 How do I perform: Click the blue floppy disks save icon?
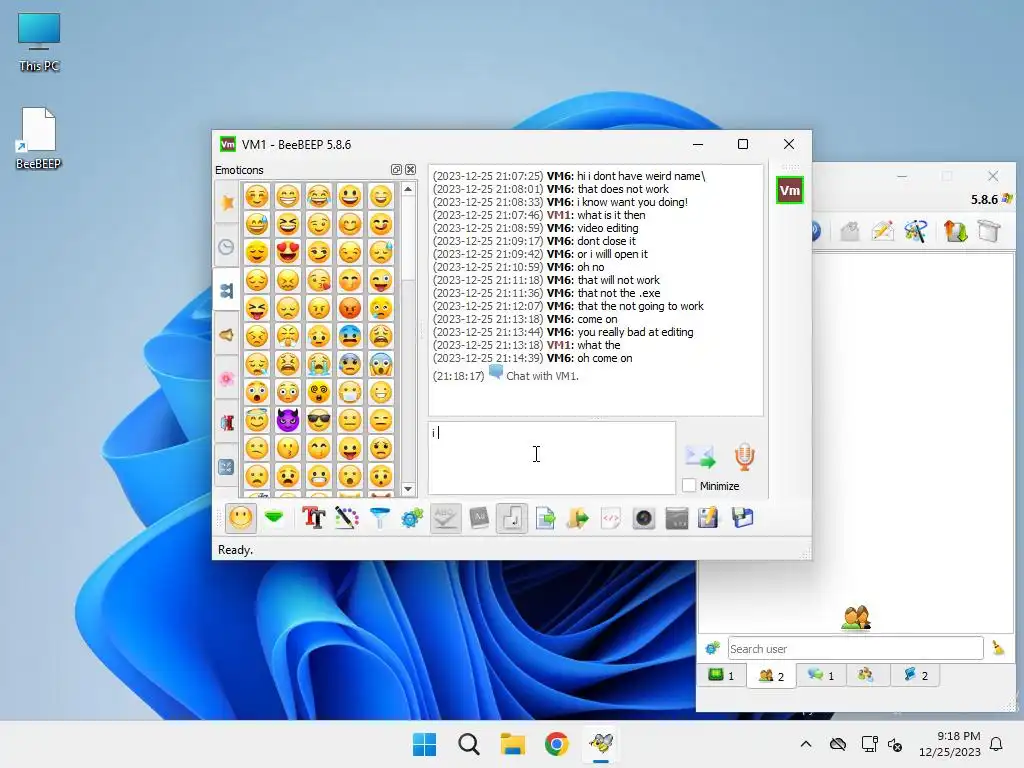[x=742, y=518]
